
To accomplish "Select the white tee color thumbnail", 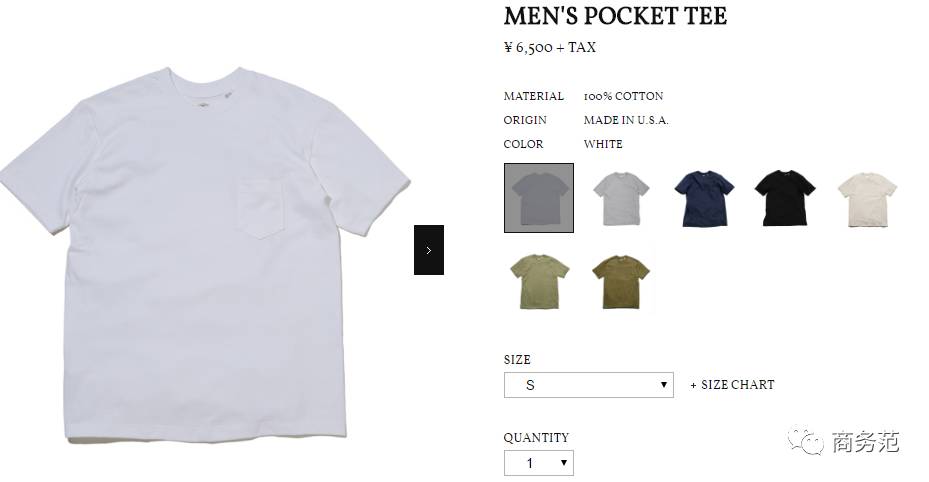I will [x=539, y=198].
